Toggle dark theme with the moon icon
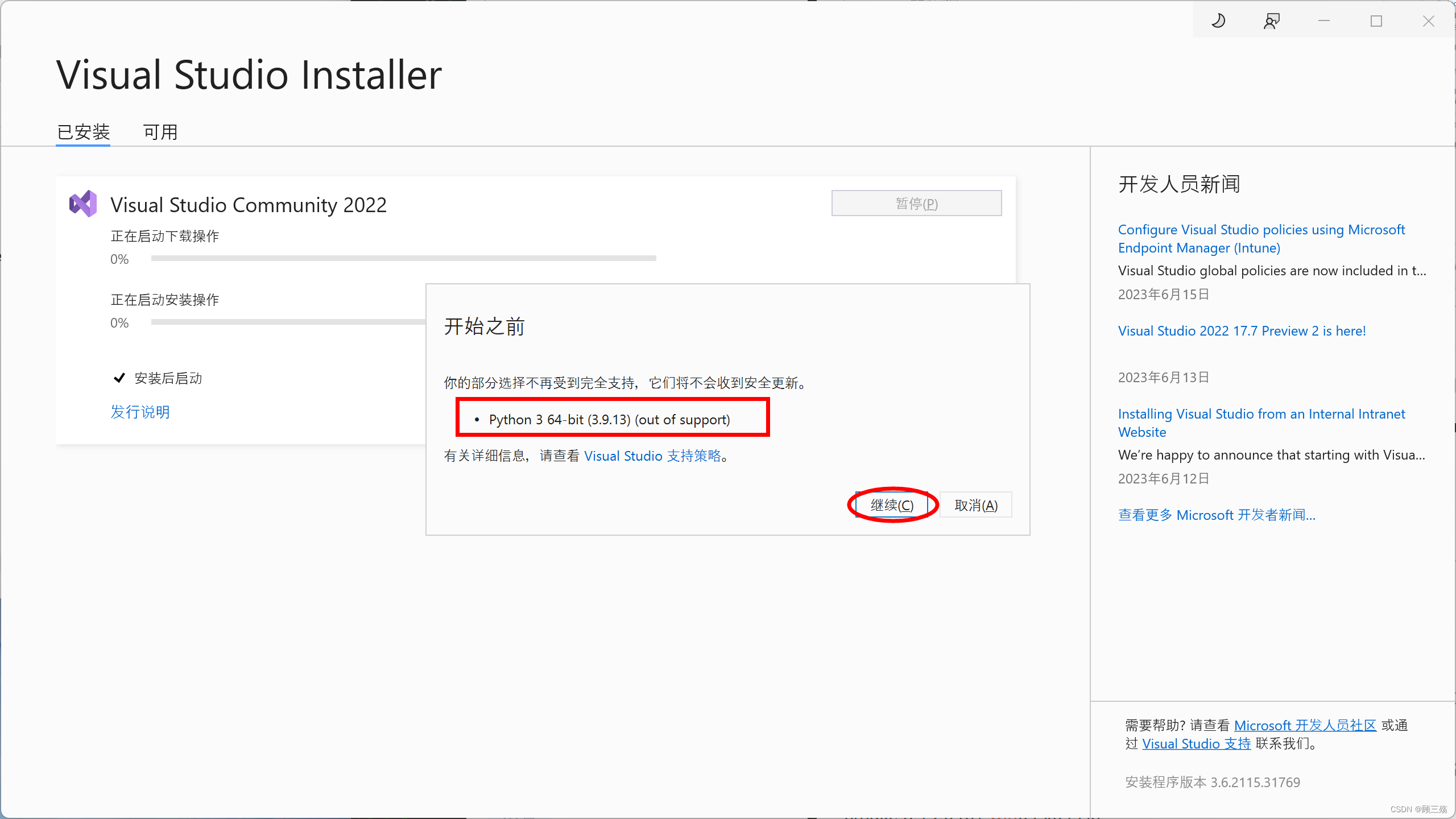Screen dimensions: 1456x819 (1218, 20)
